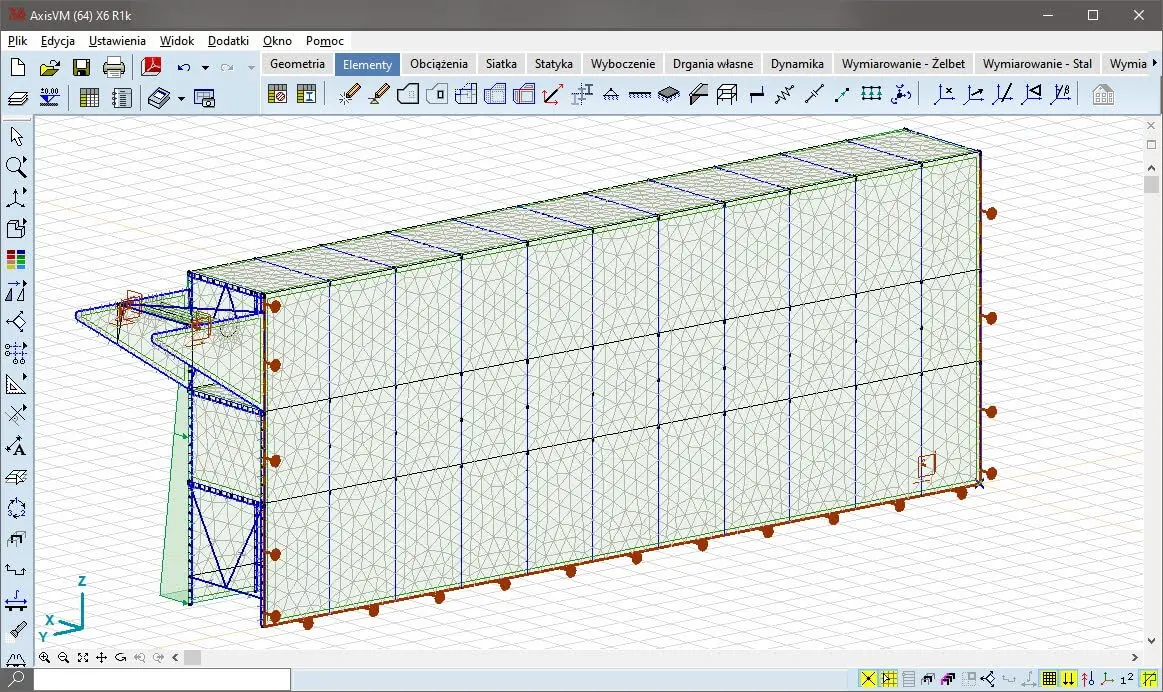Click the Print icon
This screenshot has height=692, width=1163.
pyautogui.click(x=114, y=68)
